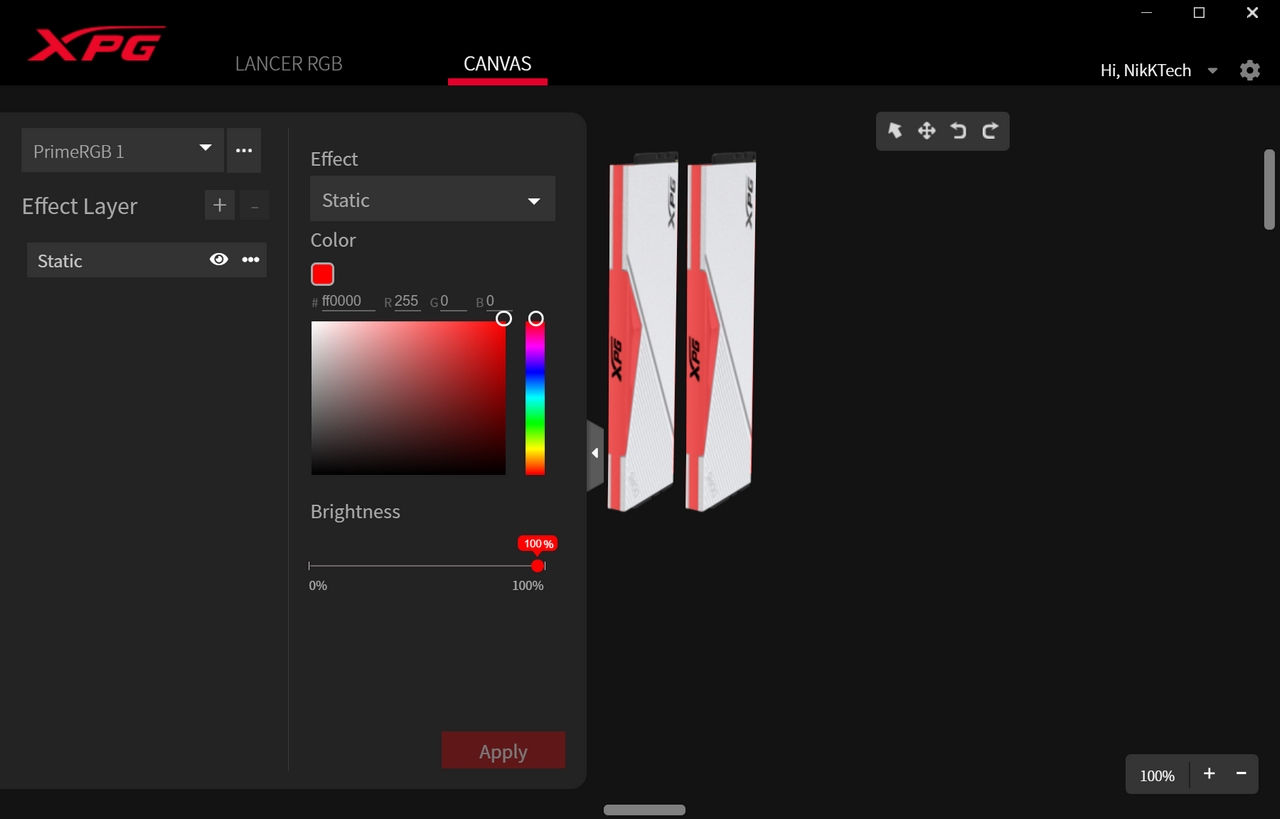Open PrimeRGB 1 profile options menu

pos(244,151)
